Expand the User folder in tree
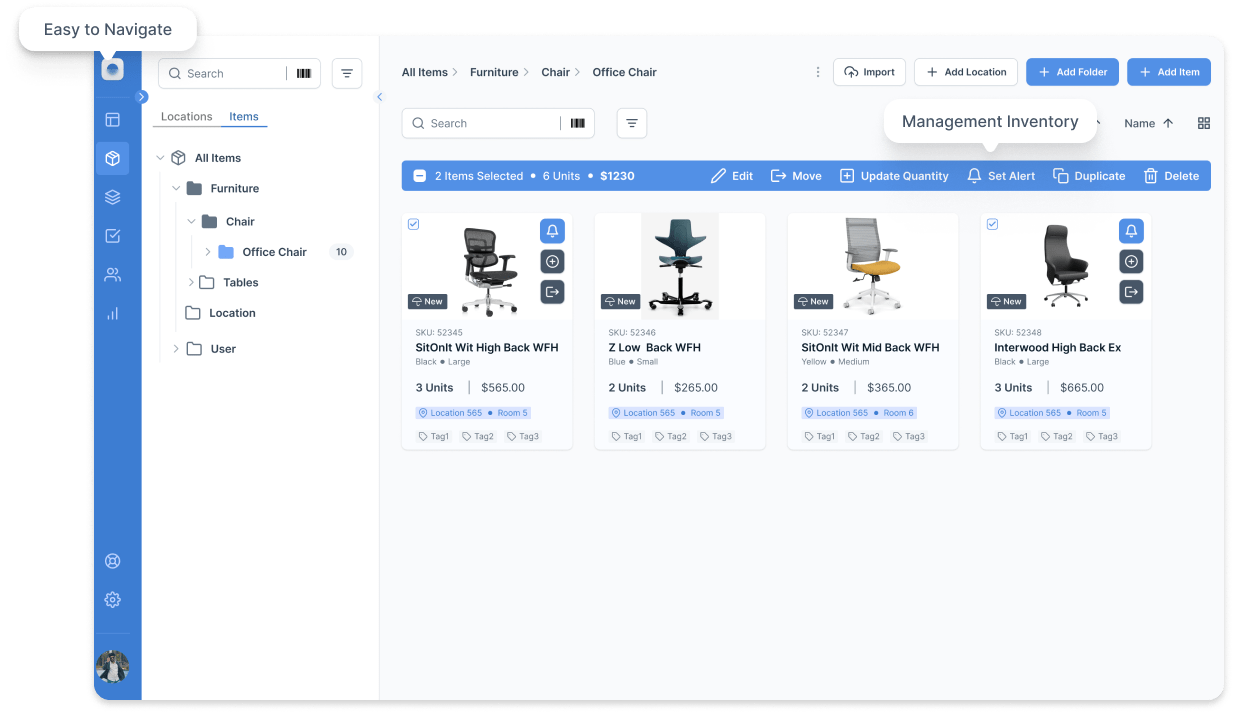 [x=176, y=349]
